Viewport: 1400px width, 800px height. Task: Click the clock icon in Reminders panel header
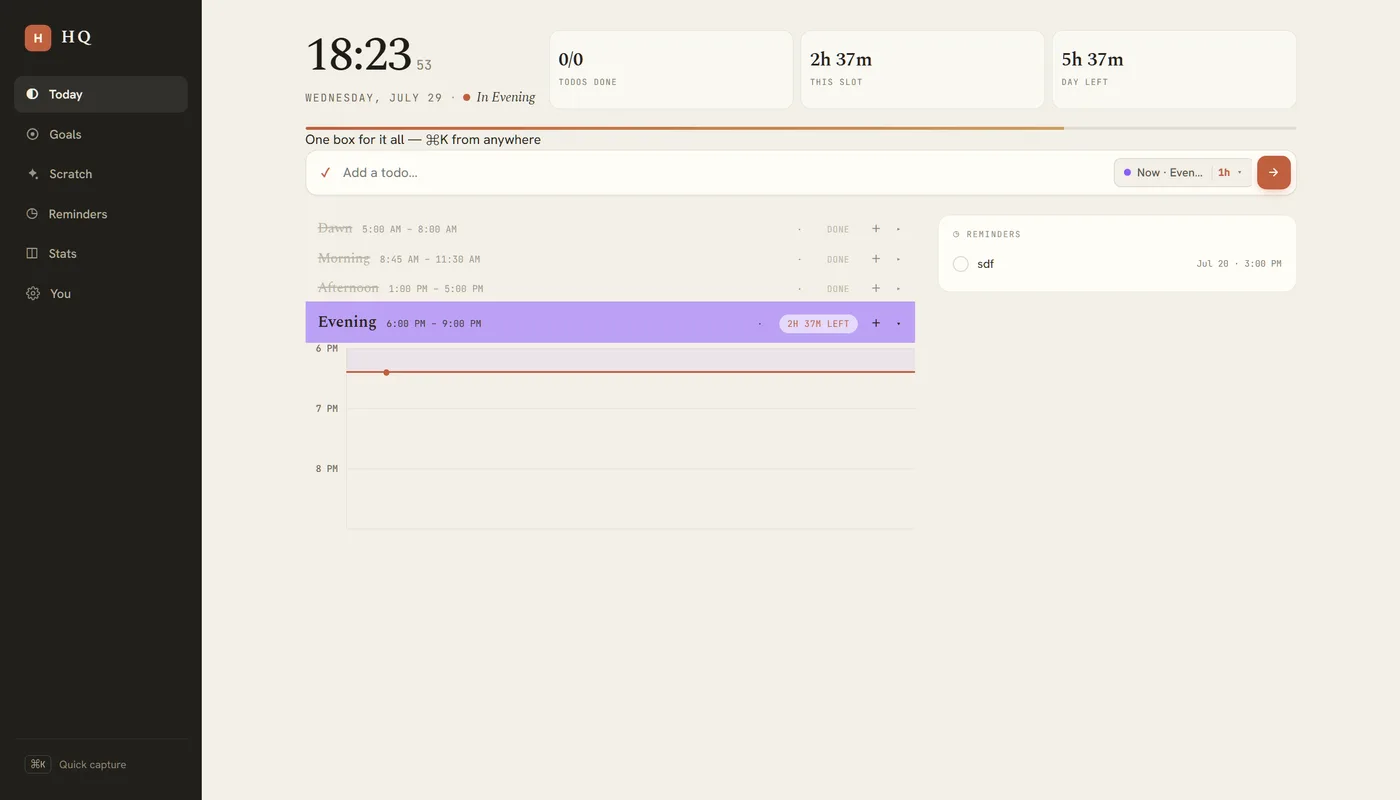956,234
